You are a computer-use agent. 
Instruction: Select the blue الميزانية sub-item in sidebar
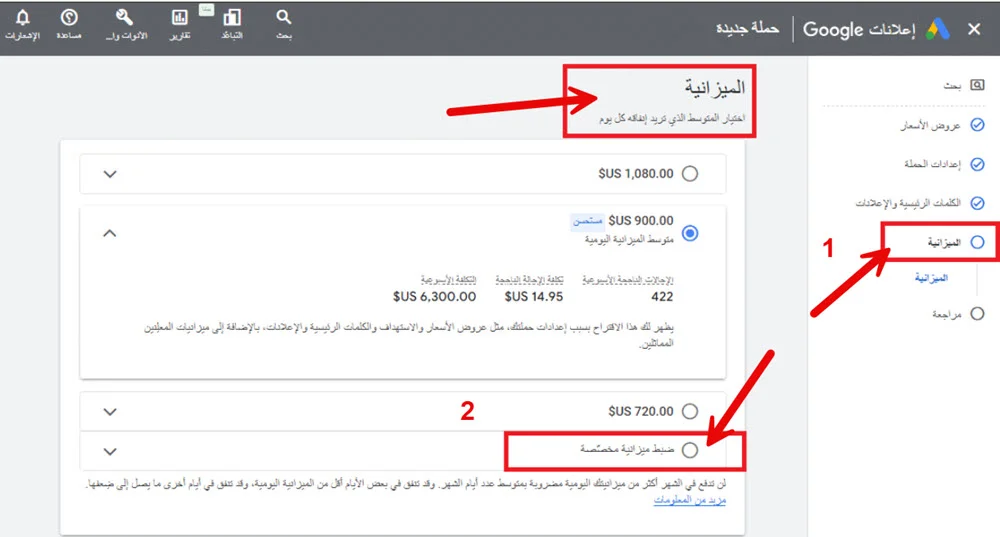[x=931, y=278]
